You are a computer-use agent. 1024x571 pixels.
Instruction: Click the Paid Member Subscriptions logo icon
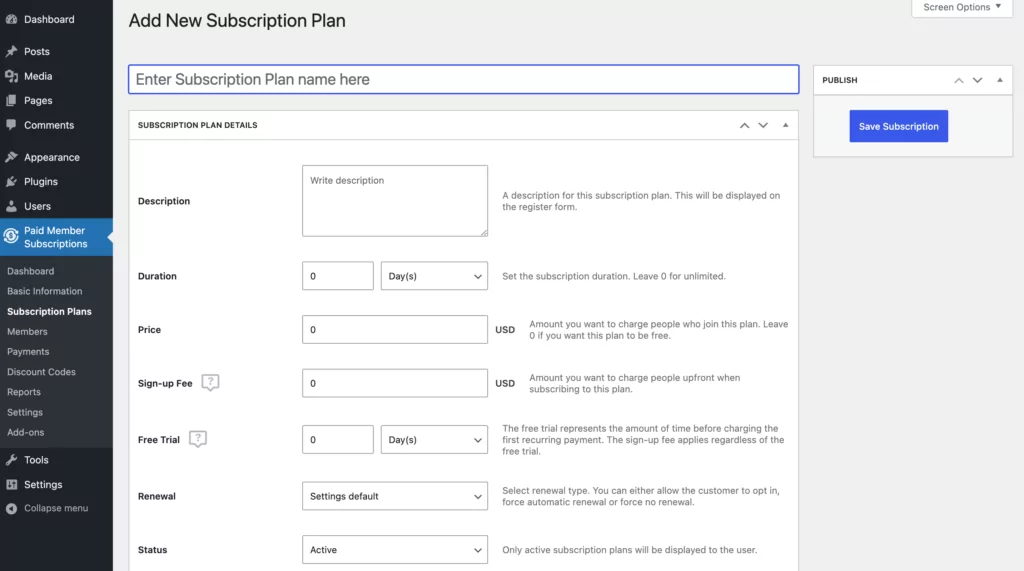pyautogui.click(x=11, y=236)
